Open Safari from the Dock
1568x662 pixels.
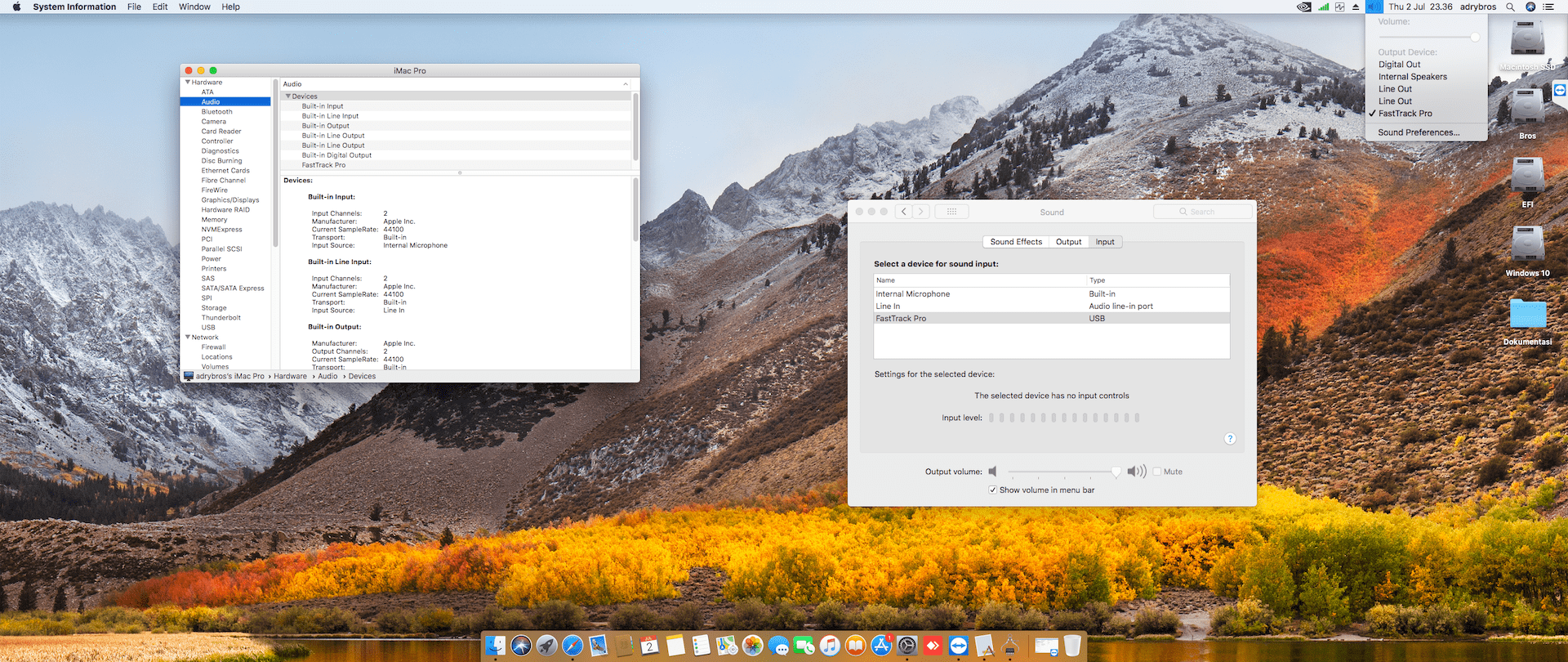point(572,646)
